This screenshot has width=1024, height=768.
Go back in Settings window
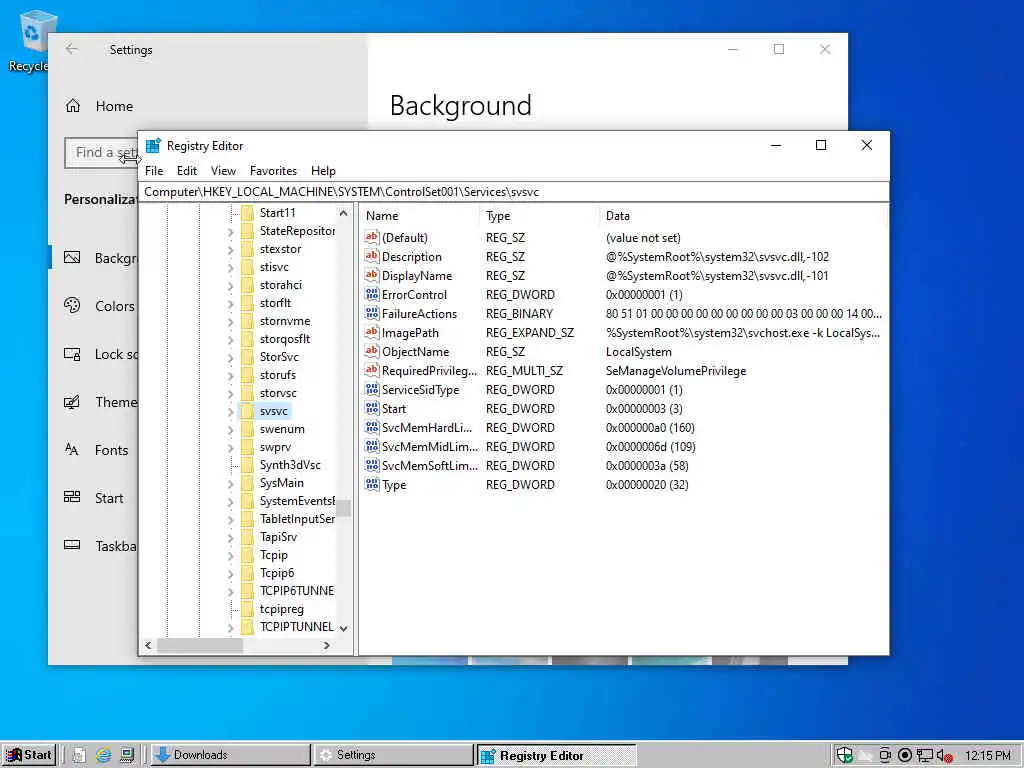tap(72, 49)
